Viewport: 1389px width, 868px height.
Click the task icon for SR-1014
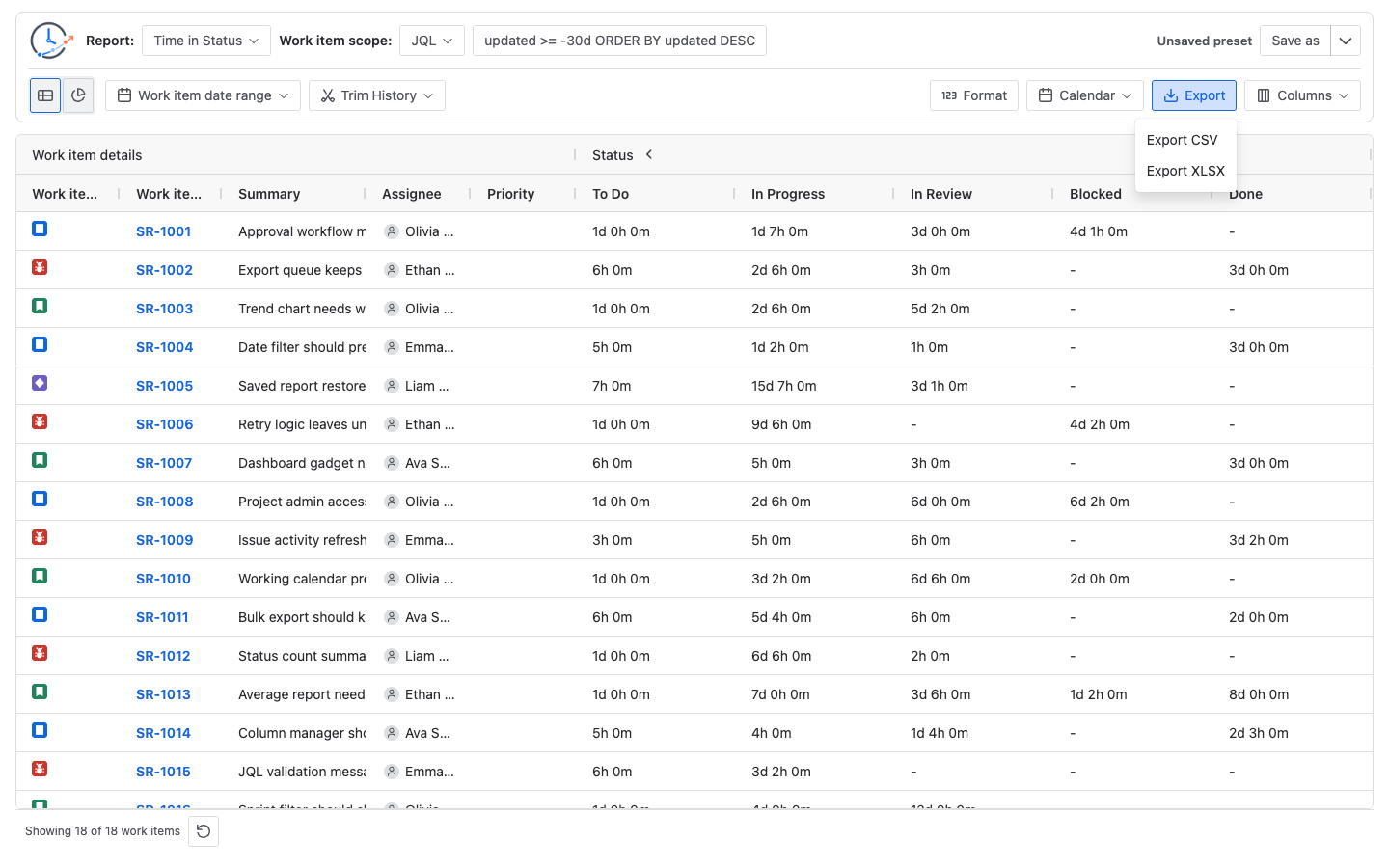point(40,730)
